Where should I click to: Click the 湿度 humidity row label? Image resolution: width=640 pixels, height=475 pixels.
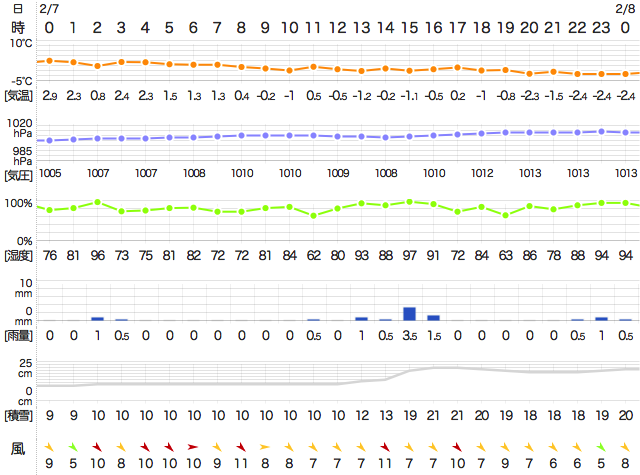(19, 256)
